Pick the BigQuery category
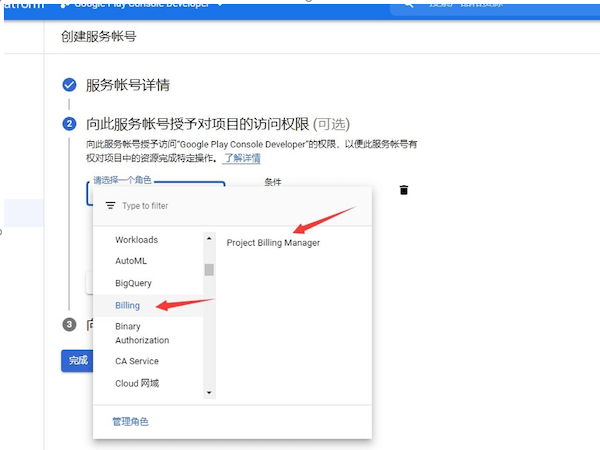 (133, 283)
